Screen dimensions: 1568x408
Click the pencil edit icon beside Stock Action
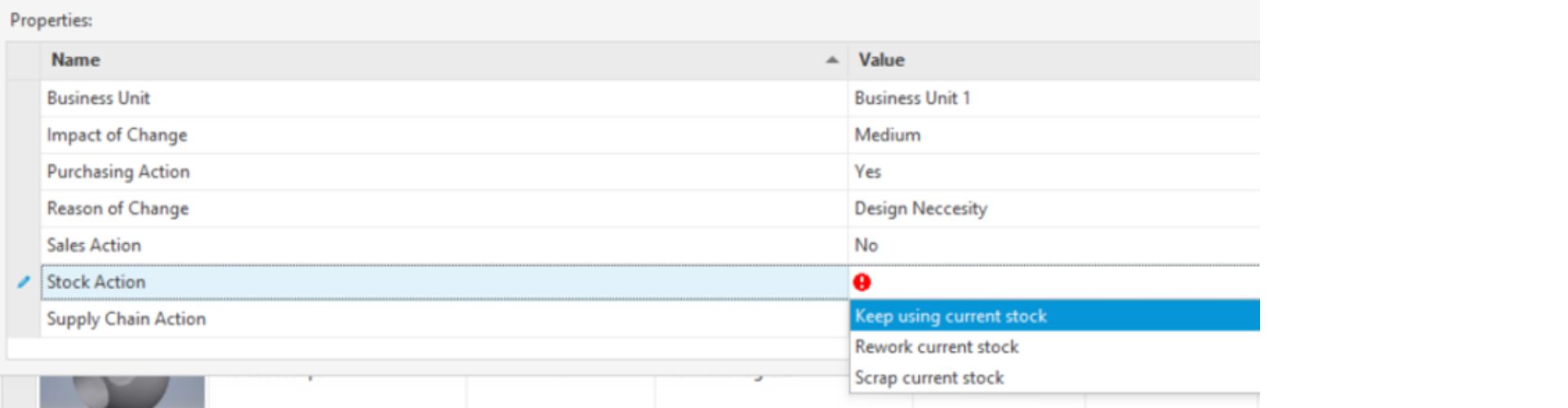point(24,282)
